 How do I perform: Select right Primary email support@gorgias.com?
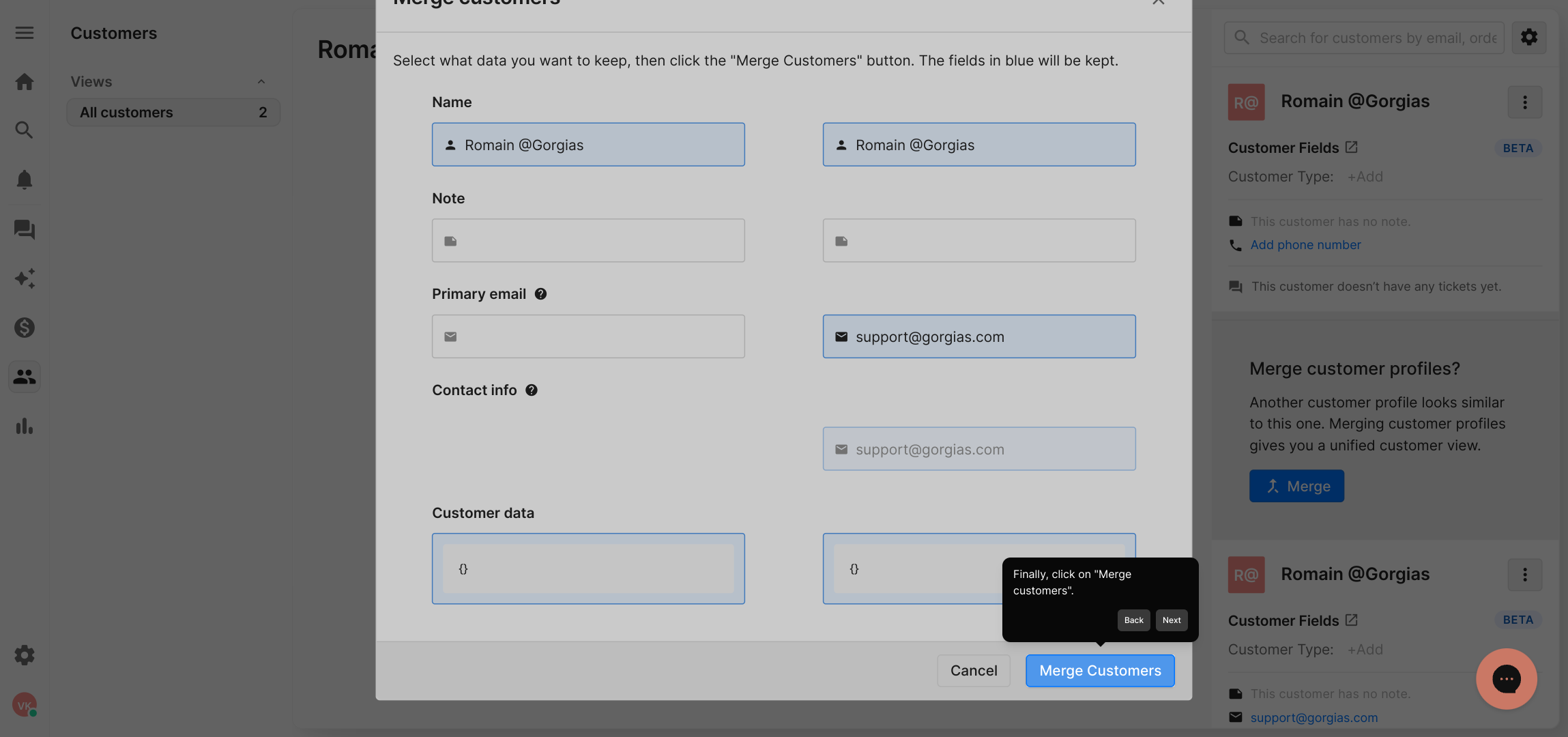[x=979, y=336]
